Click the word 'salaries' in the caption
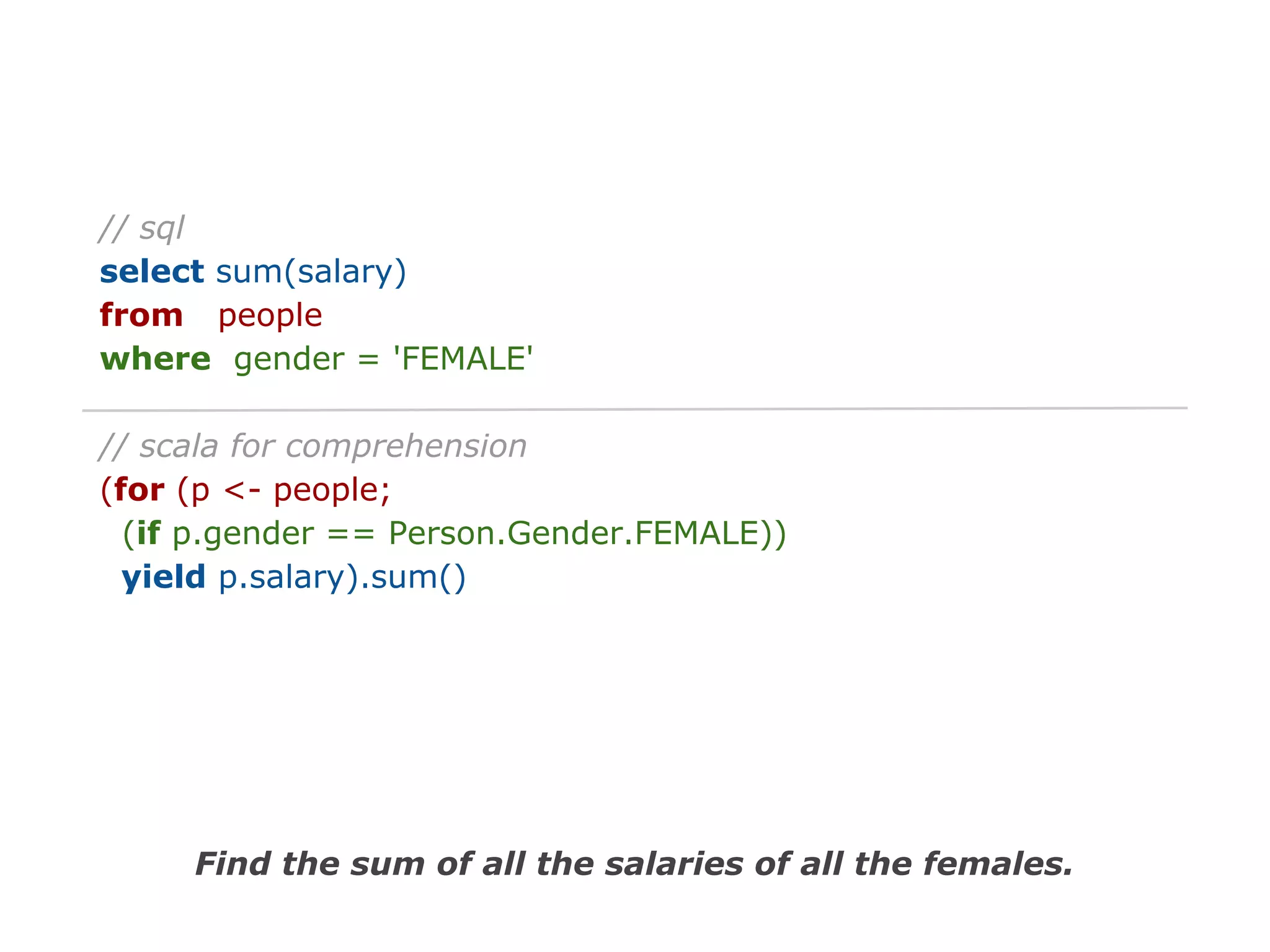This screenshot has width=1270, height=952. [674, 864]
